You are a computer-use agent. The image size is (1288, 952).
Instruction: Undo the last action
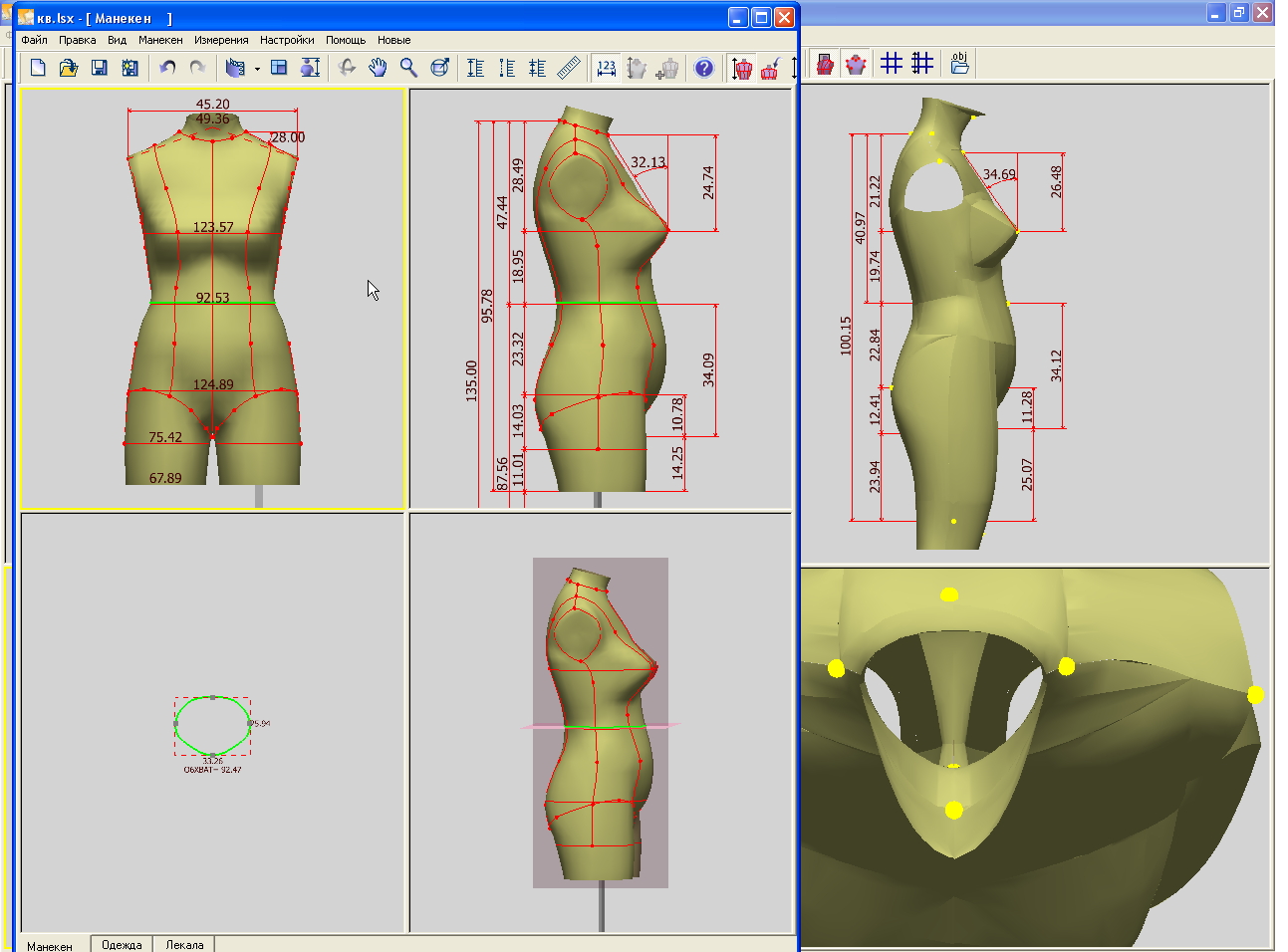tap(167, 68)
